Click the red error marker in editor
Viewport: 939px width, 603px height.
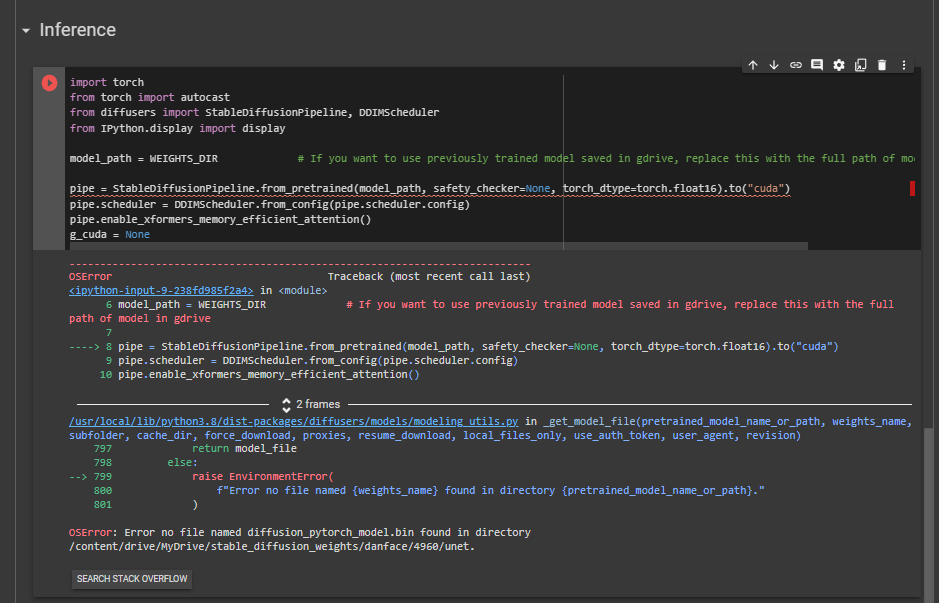click(912, 188)
